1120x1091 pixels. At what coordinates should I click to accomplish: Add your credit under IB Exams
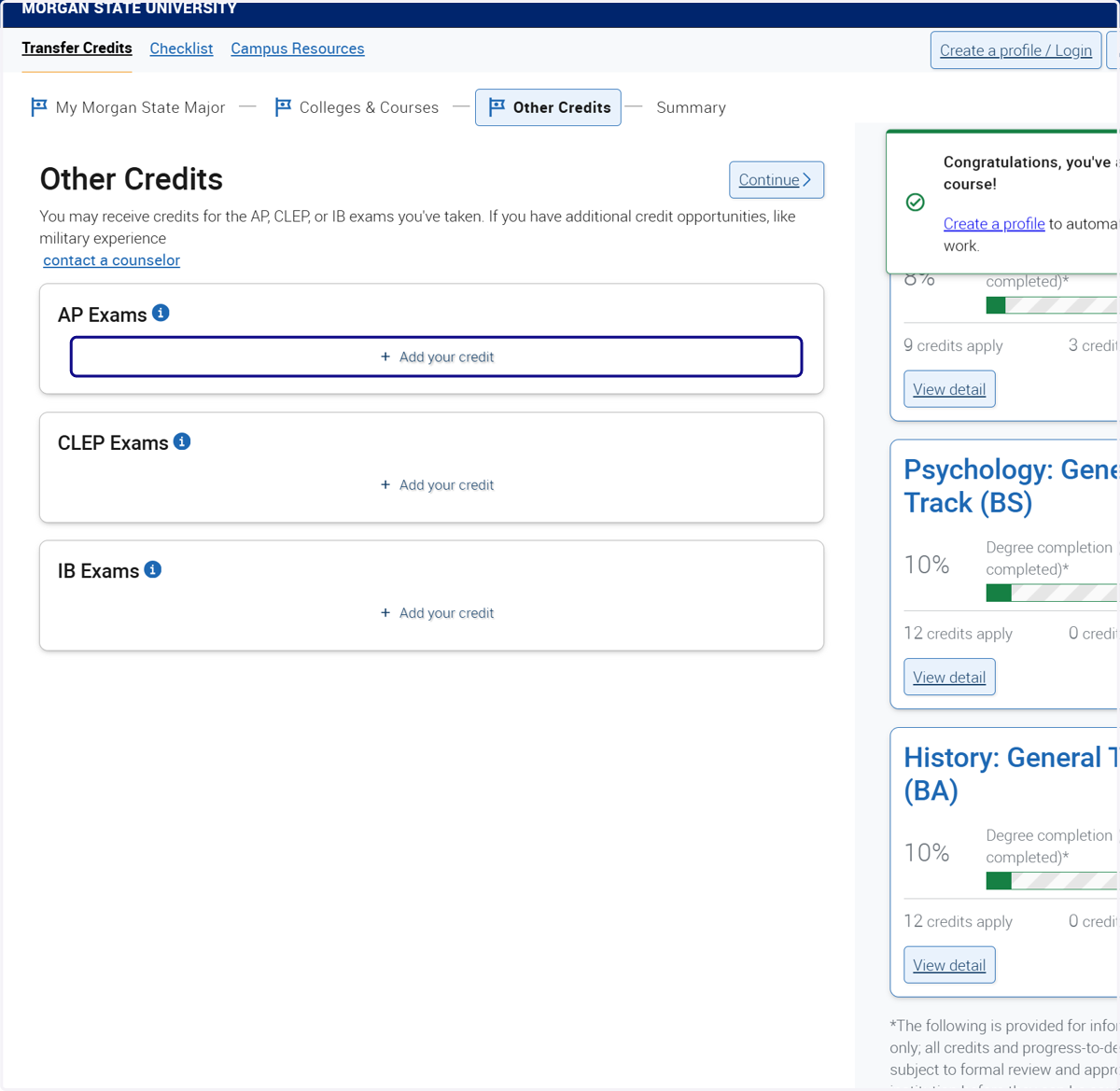437,612
